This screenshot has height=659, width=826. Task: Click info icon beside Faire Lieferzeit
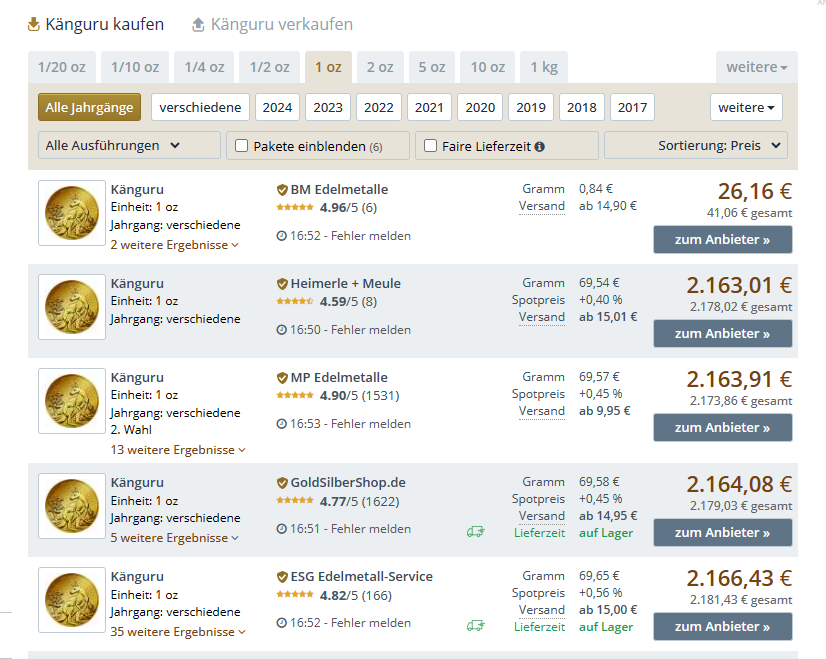coord(539,146)
